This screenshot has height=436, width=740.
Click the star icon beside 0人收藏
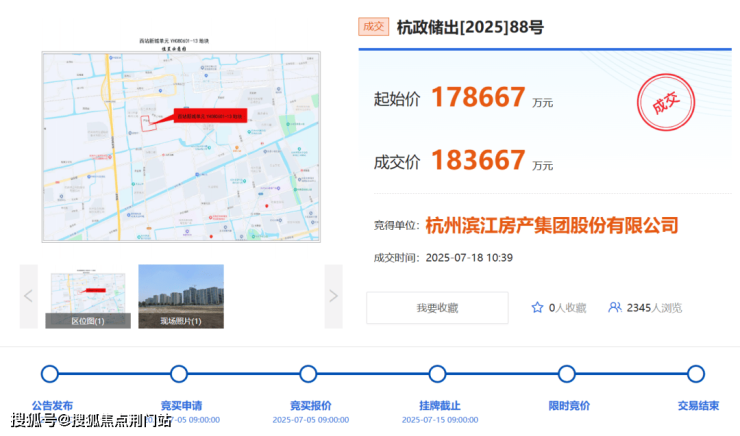(537, 308)
